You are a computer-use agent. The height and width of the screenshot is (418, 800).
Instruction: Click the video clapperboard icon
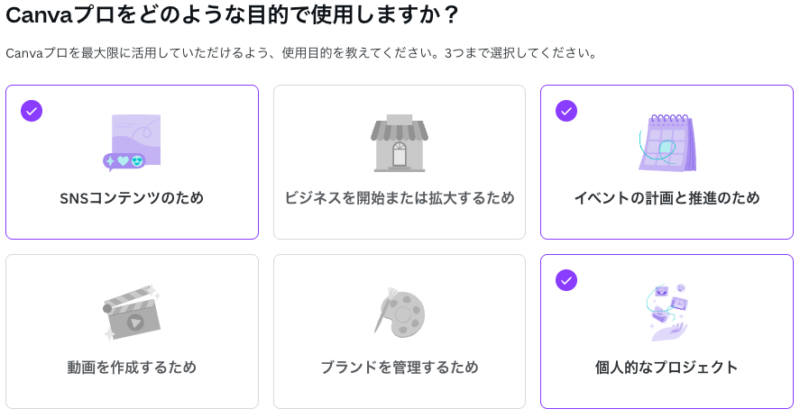[132, 312]
